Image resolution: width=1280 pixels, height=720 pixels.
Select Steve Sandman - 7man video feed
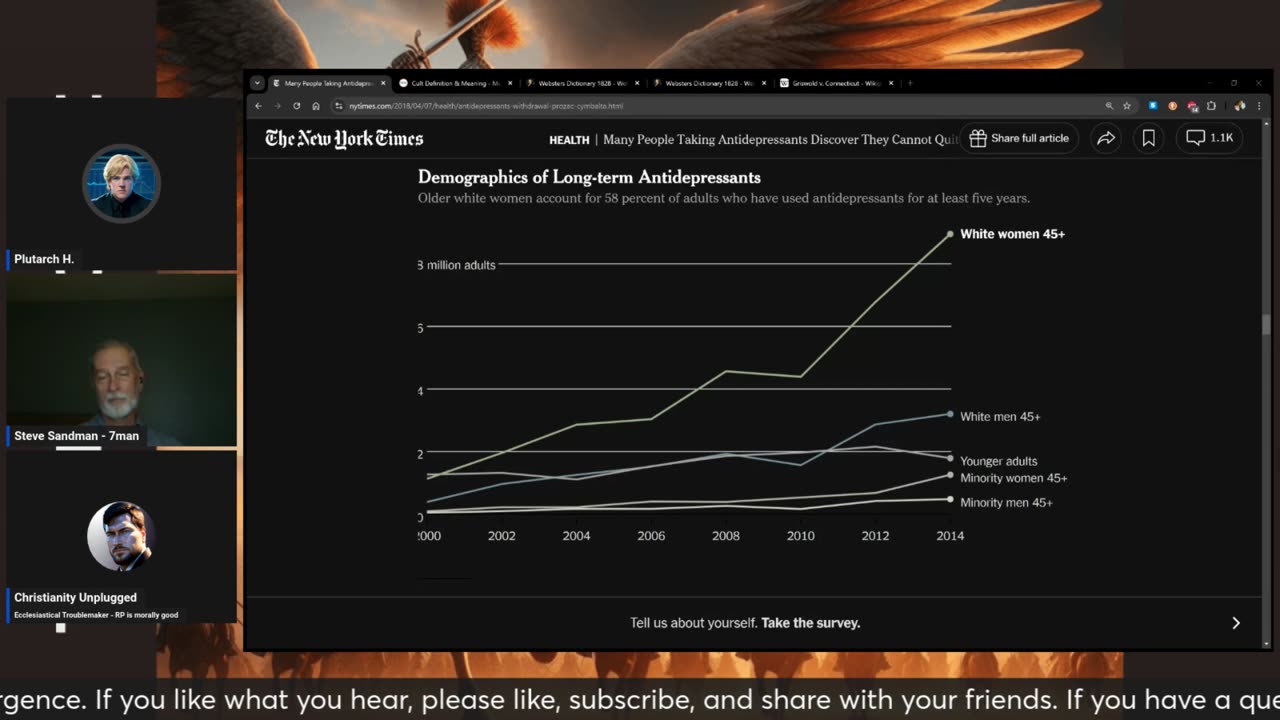[121, 359]
